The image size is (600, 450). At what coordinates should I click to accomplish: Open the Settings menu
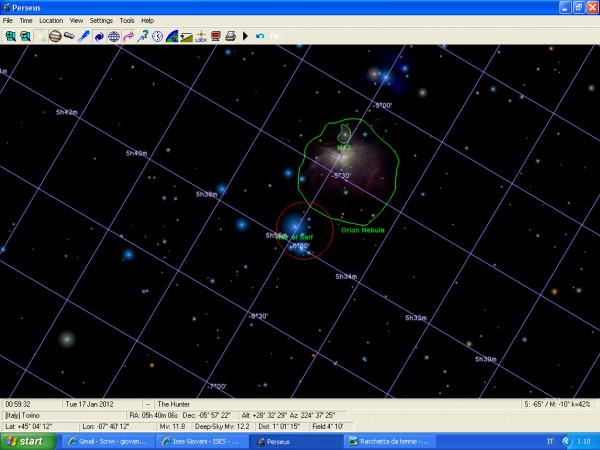(x=101, y=20)
